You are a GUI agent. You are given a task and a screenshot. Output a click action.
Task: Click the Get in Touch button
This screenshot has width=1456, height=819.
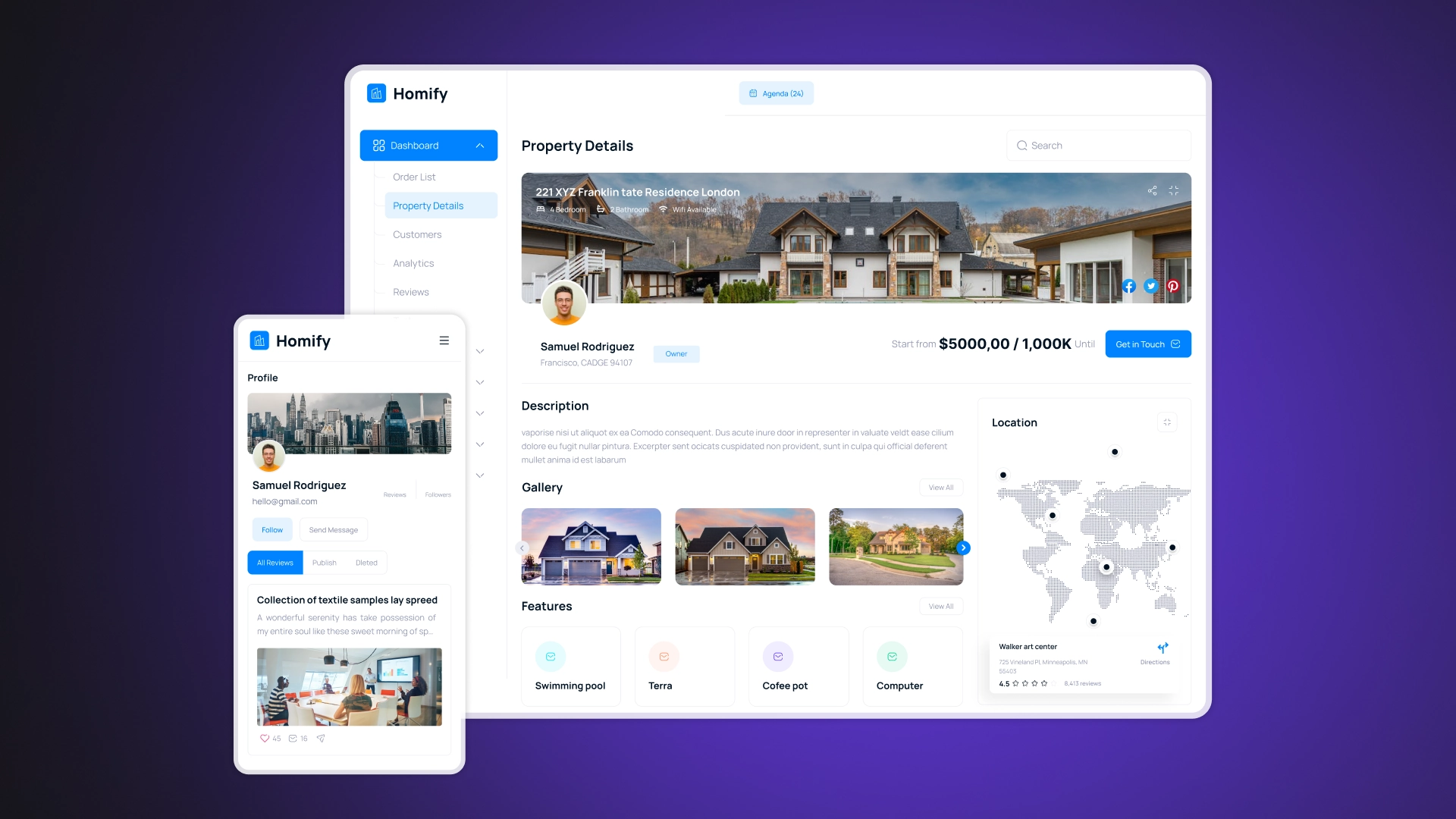[1148, 344]
